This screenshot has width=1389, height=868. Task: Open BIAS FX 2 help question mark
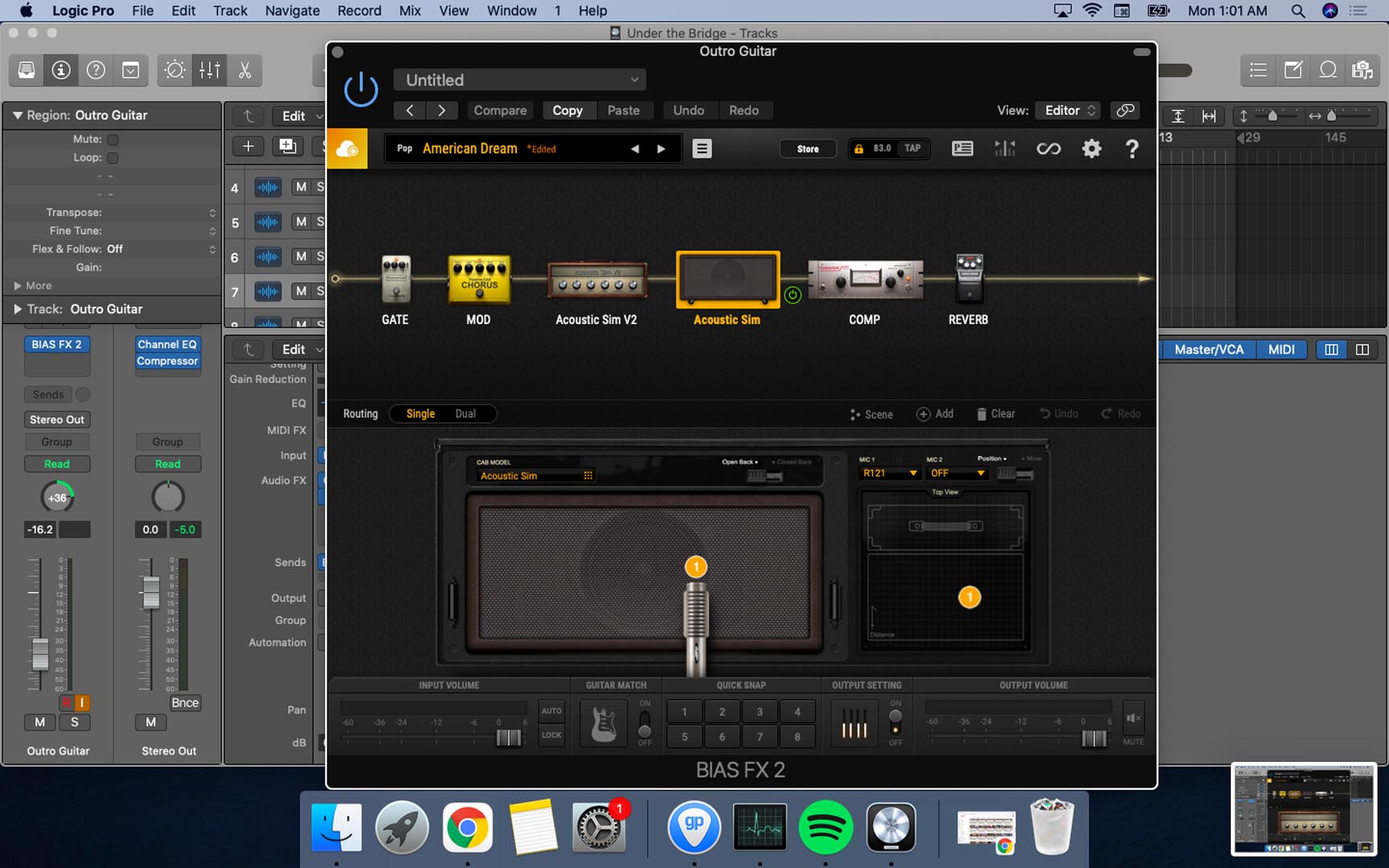[1132, 149]
